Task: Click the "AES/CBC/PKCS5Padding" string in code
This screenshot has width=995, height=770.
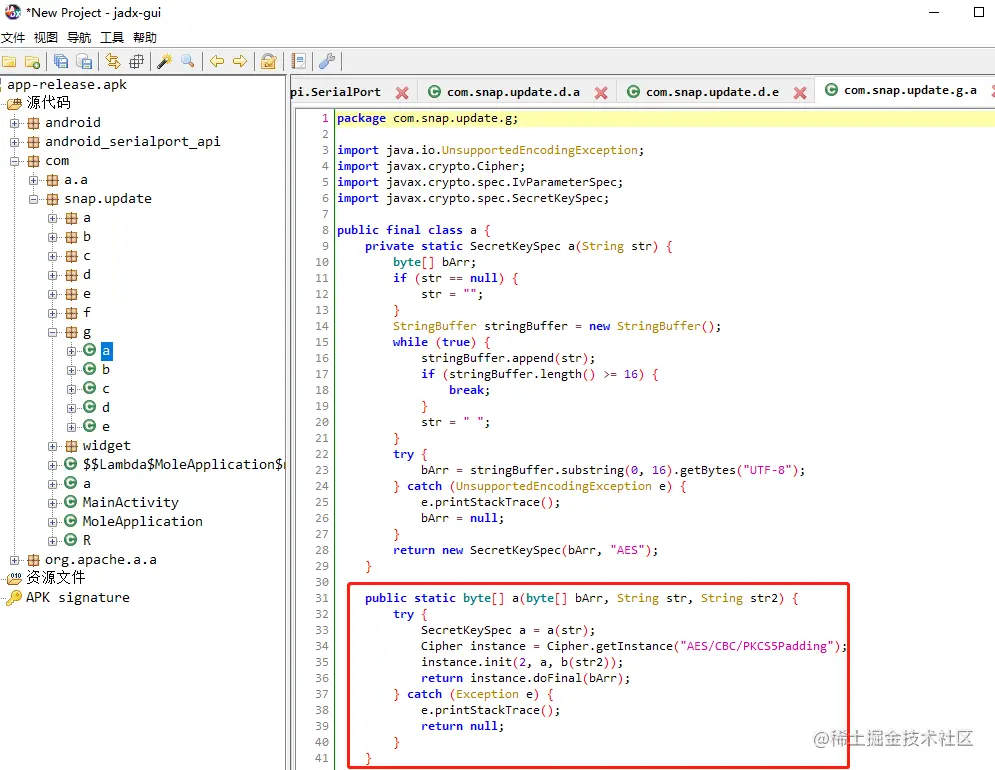Action: click(x=756, y=646)
